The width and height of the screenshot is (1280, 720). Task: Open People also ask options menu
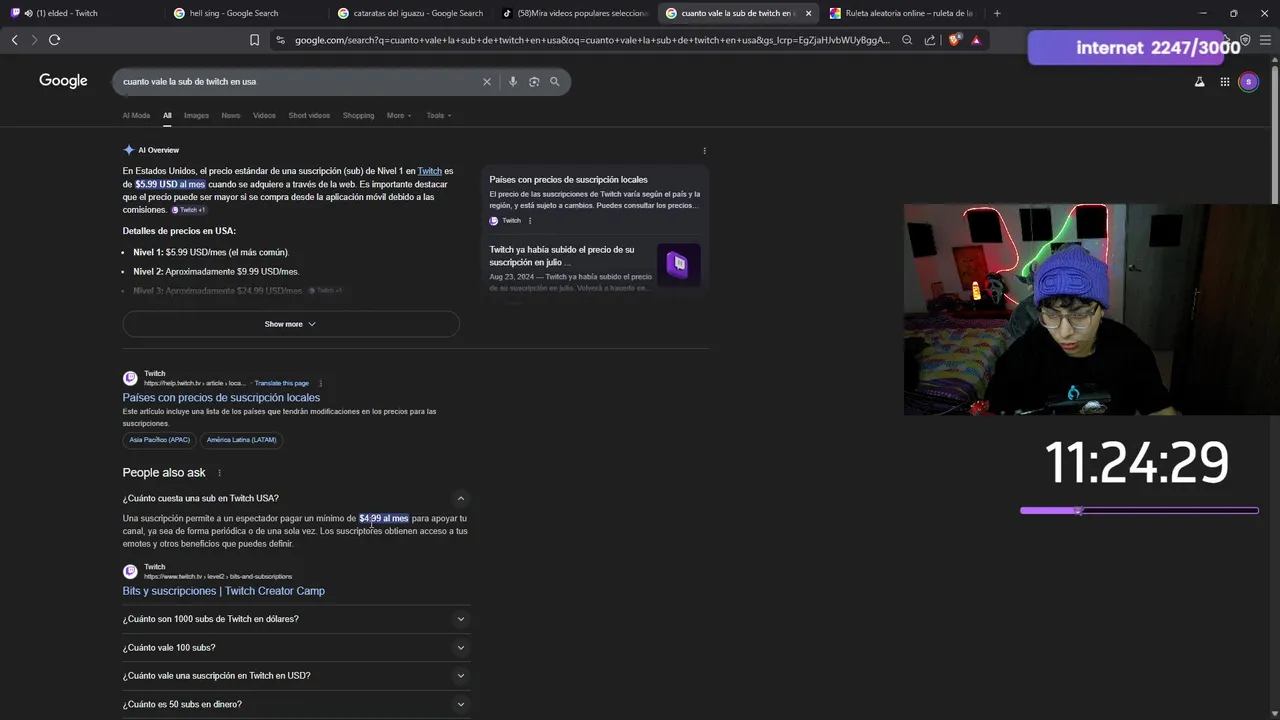[x=219, y=473]
